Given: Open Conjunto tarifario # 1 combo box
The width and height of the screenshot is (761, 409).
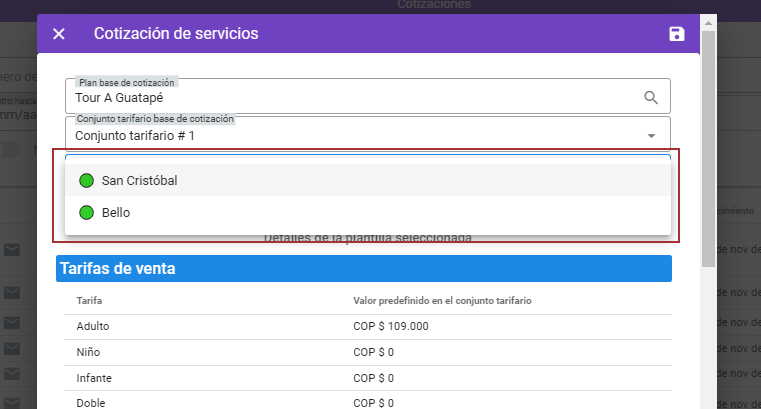Looking at the screenshot, I should click(x=350, y=135).
